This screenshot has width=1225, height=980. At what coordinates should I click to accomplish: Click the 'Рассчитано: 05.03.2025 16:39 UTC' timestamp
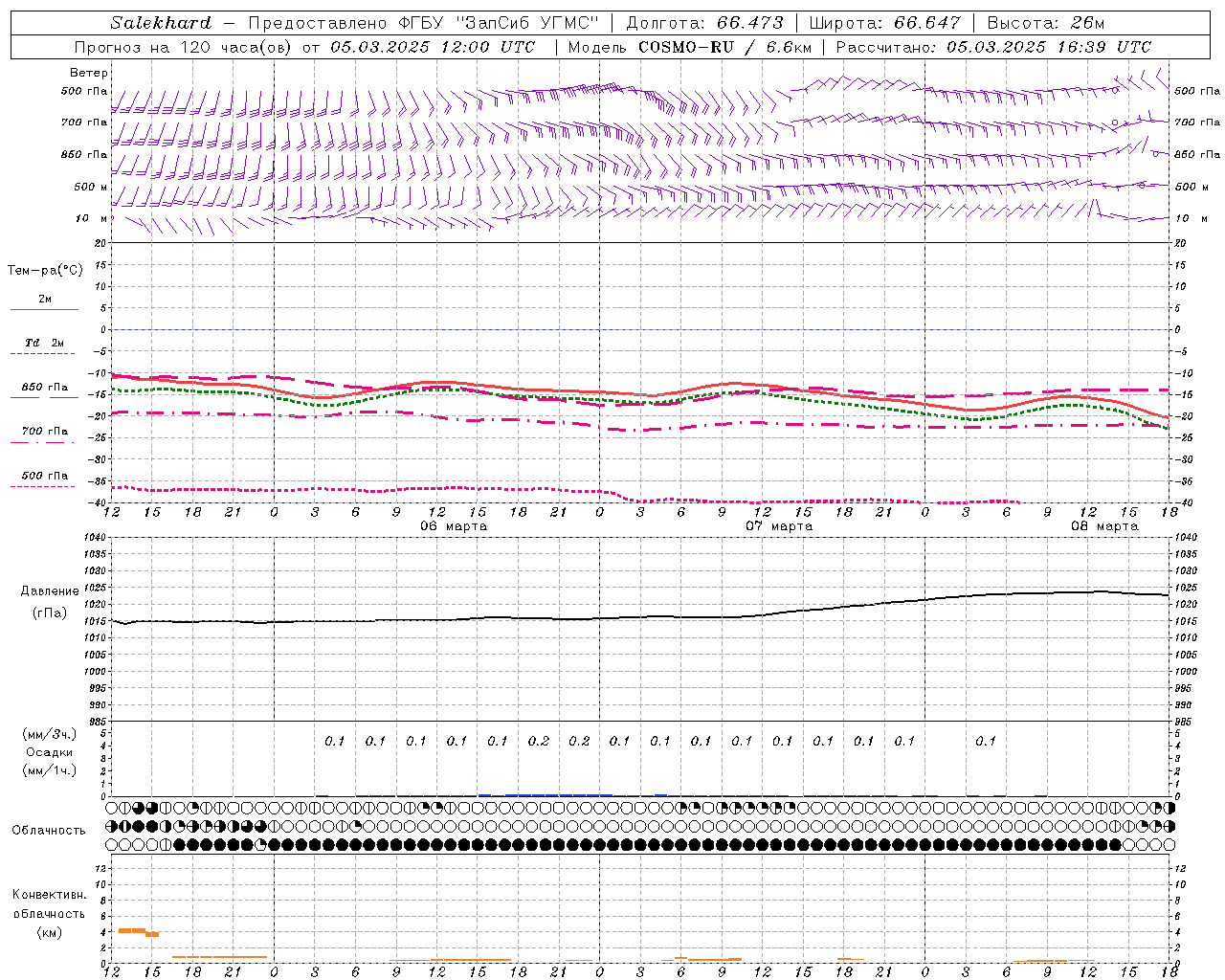tap(993, 47)
